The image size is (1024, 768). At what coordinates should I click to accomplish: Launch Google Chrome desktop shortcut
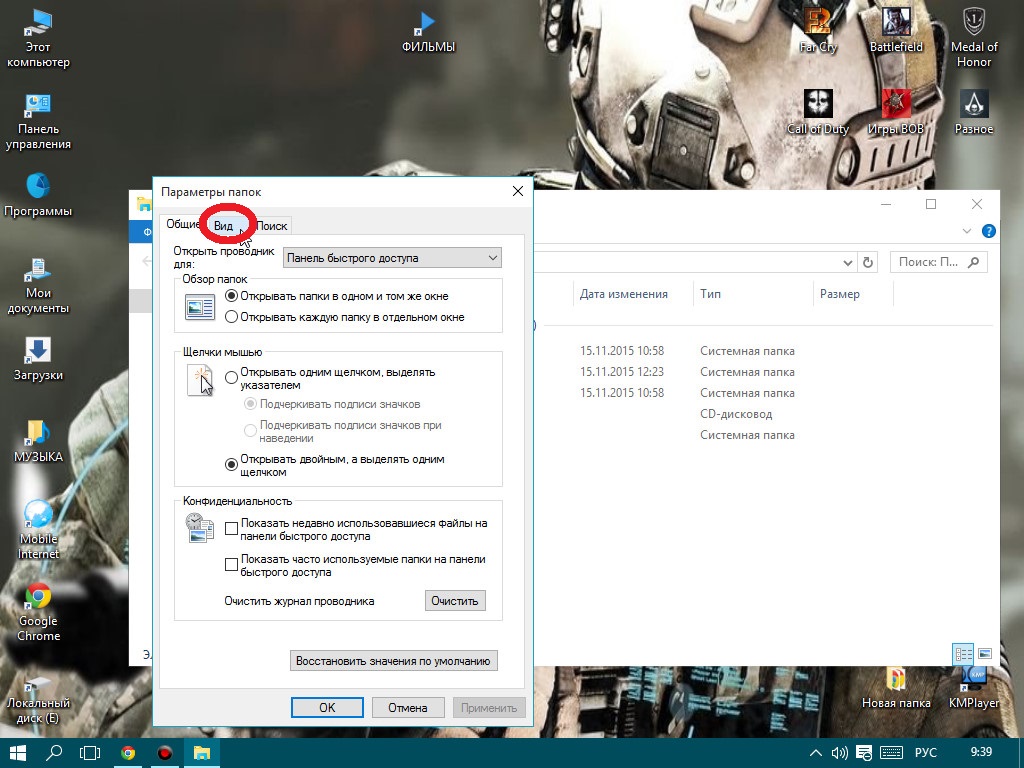pos(38,612)
